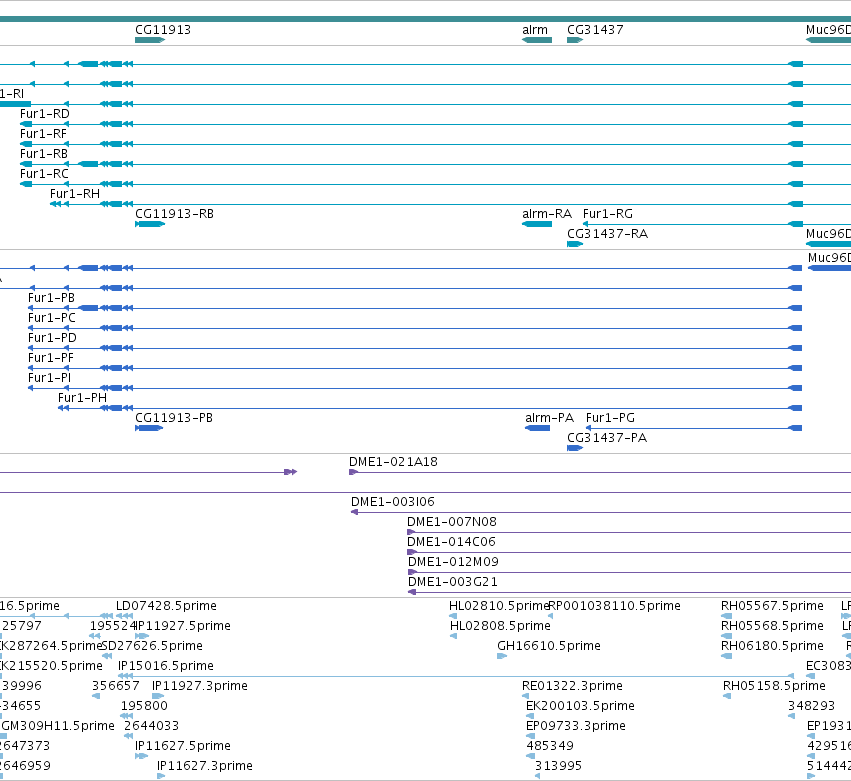
Task: Select transcript Fur1-RH label
Action: point(75,194)
